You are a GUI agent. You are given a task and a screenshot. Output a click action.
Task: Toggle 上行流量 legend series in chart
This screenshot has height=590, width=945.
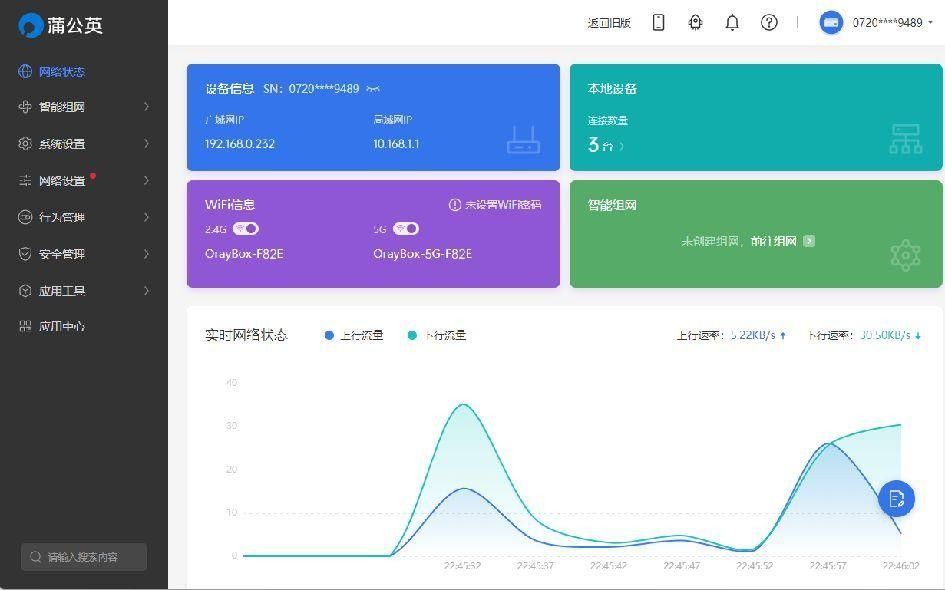pyautogui.click(x=354, y=335)
